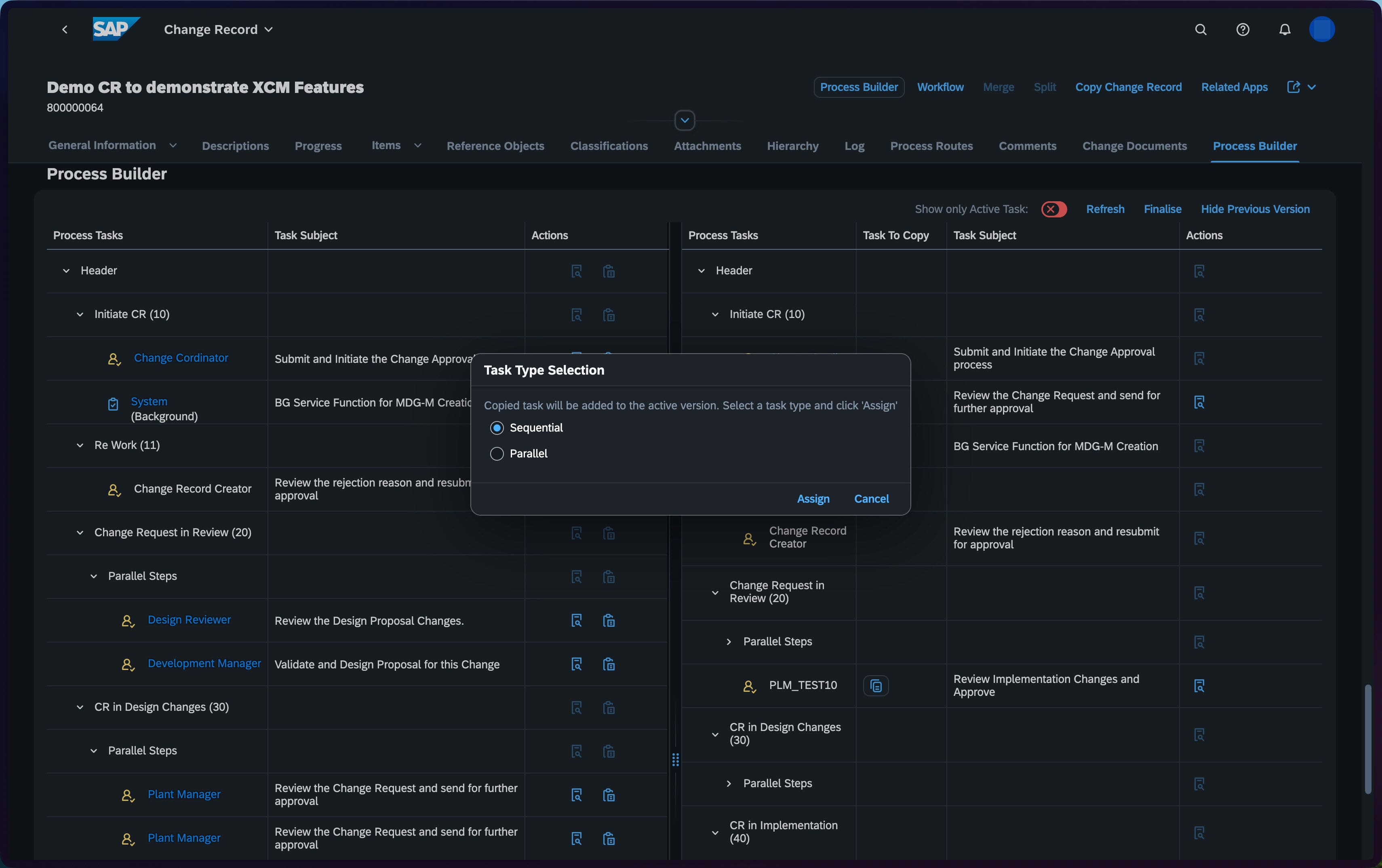Viewport: 1382px width, 868px height.
Task: Open the General Information tab dropdown arrow
Action: coord(173,146)
